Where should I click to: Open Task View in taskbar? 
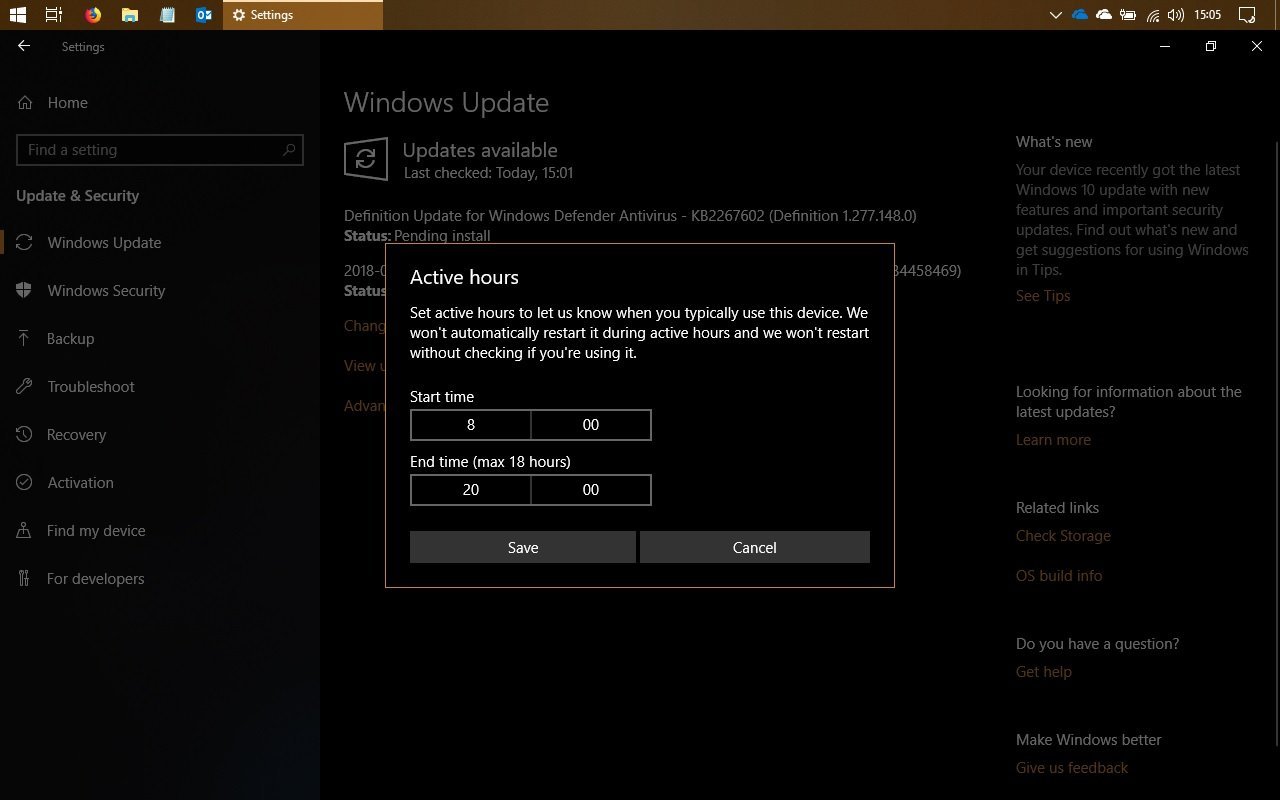[x=54, y=15]
